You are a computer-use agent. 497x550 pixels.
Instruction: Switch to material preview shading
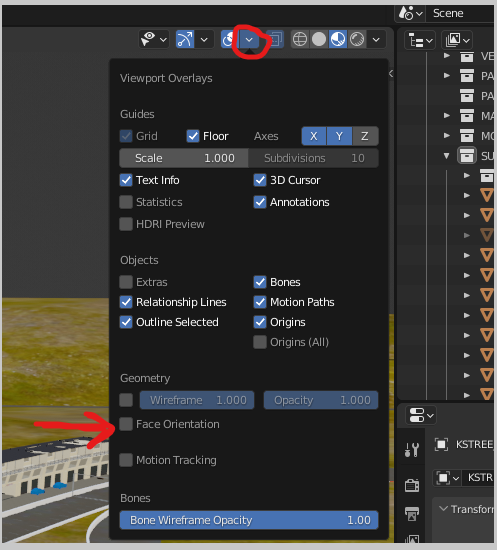click(338, 39)
